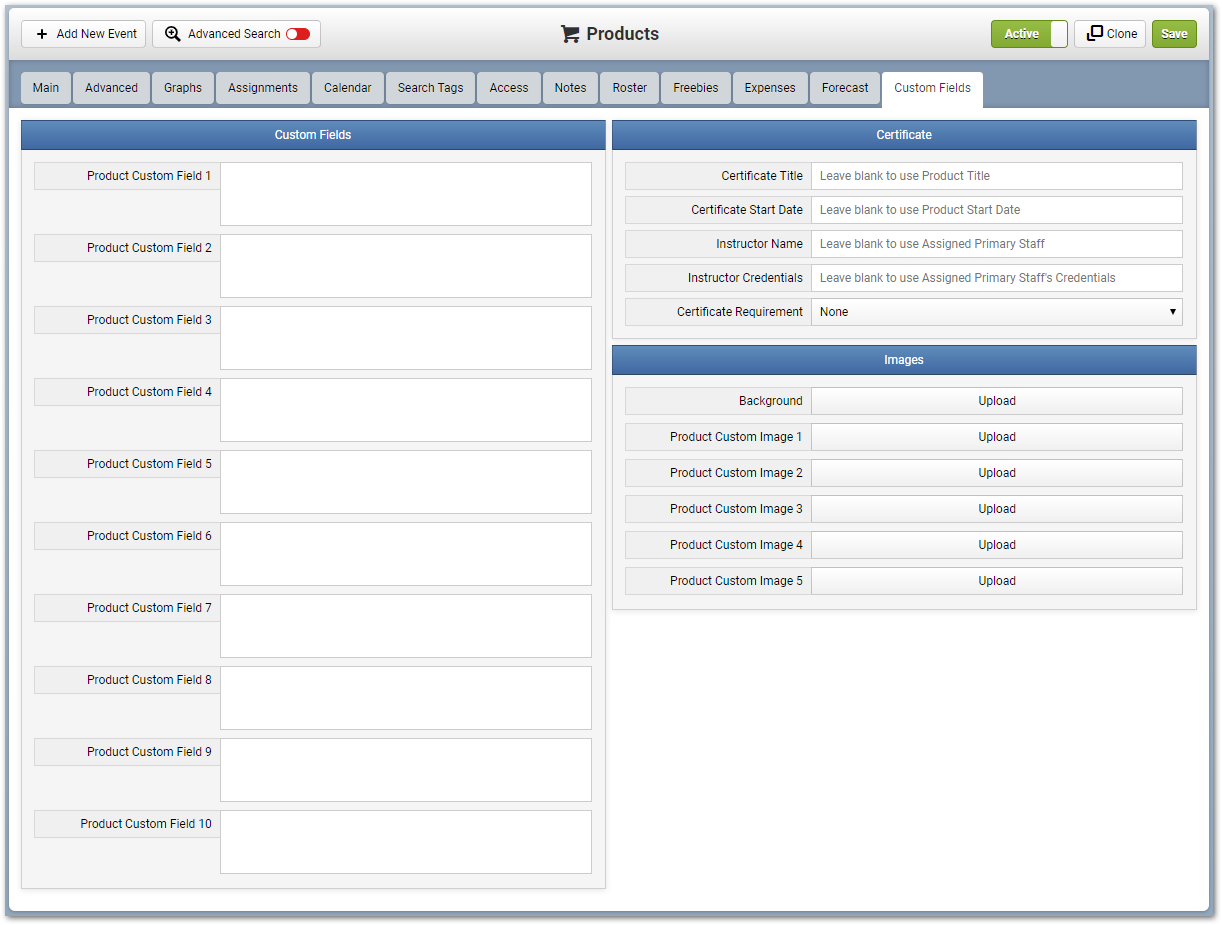Screen dimensions: 1222x925
Task: Click the Advanced Search magnifier icon
Action: (173, 34)
